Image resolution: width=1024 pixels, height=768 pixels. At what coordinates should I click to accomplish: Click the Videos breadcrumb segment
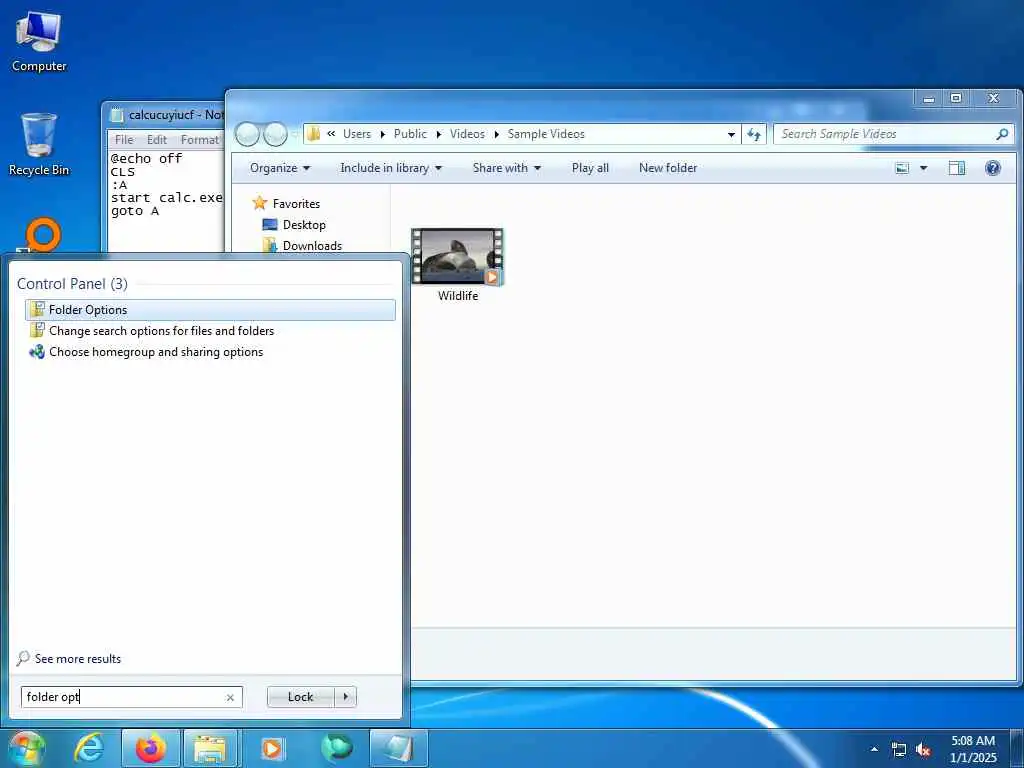pos(467,134)
